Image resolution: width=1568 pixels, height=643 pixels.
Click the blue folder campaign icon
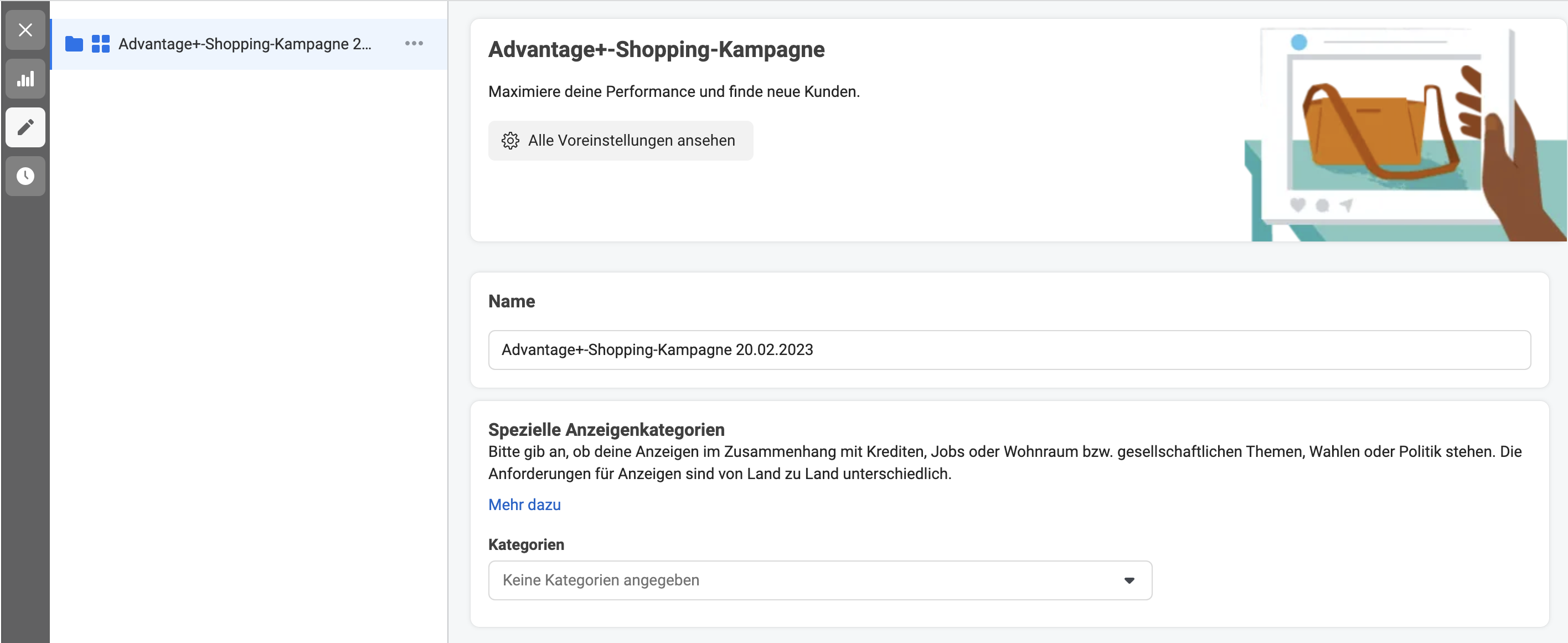[x=74, y=44]
